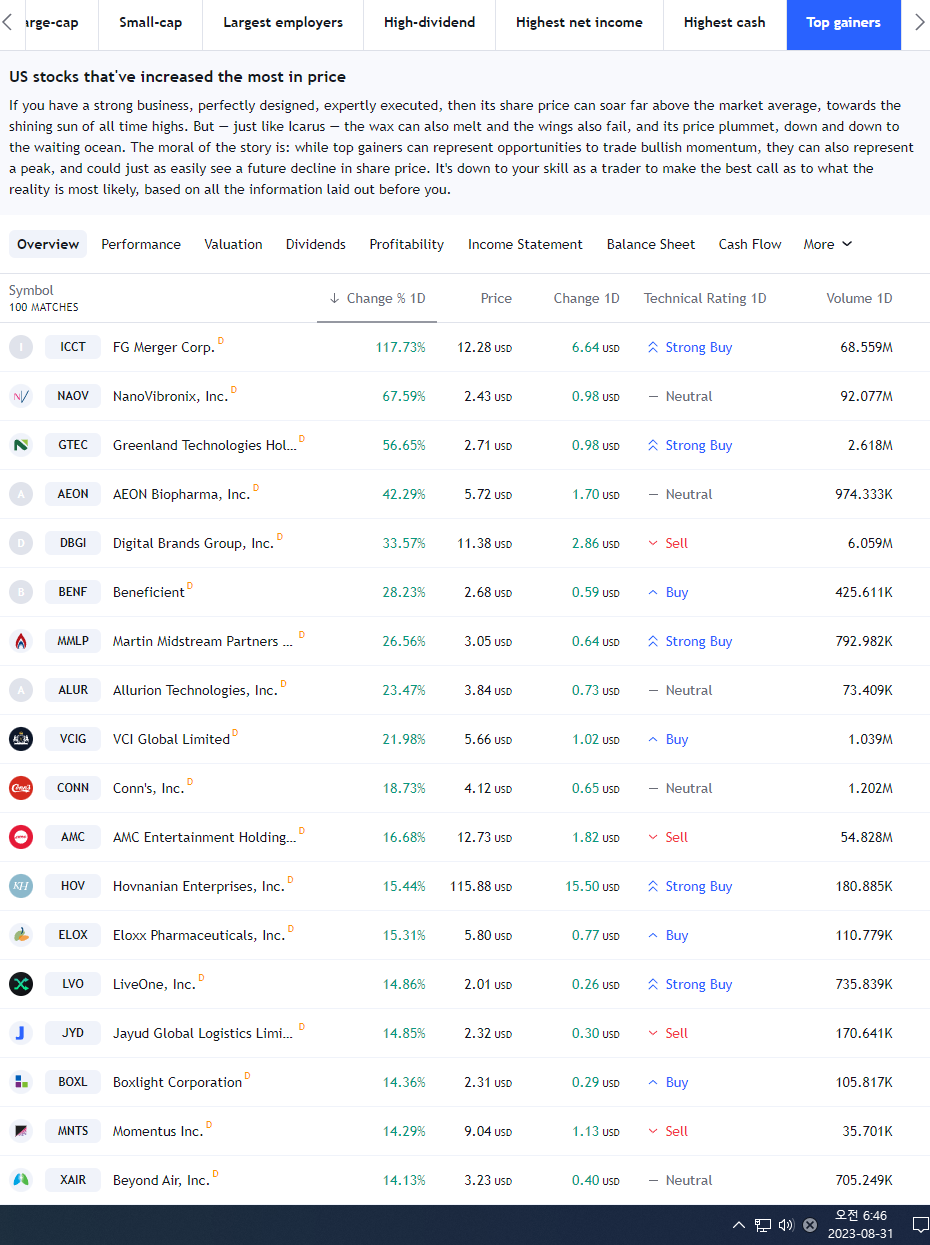Image resolution: width=930 pixels, height=1245 pixels.
Task: Click the Eloxx Pharmaceuticals ELOX logo icon
Action: 21,935
